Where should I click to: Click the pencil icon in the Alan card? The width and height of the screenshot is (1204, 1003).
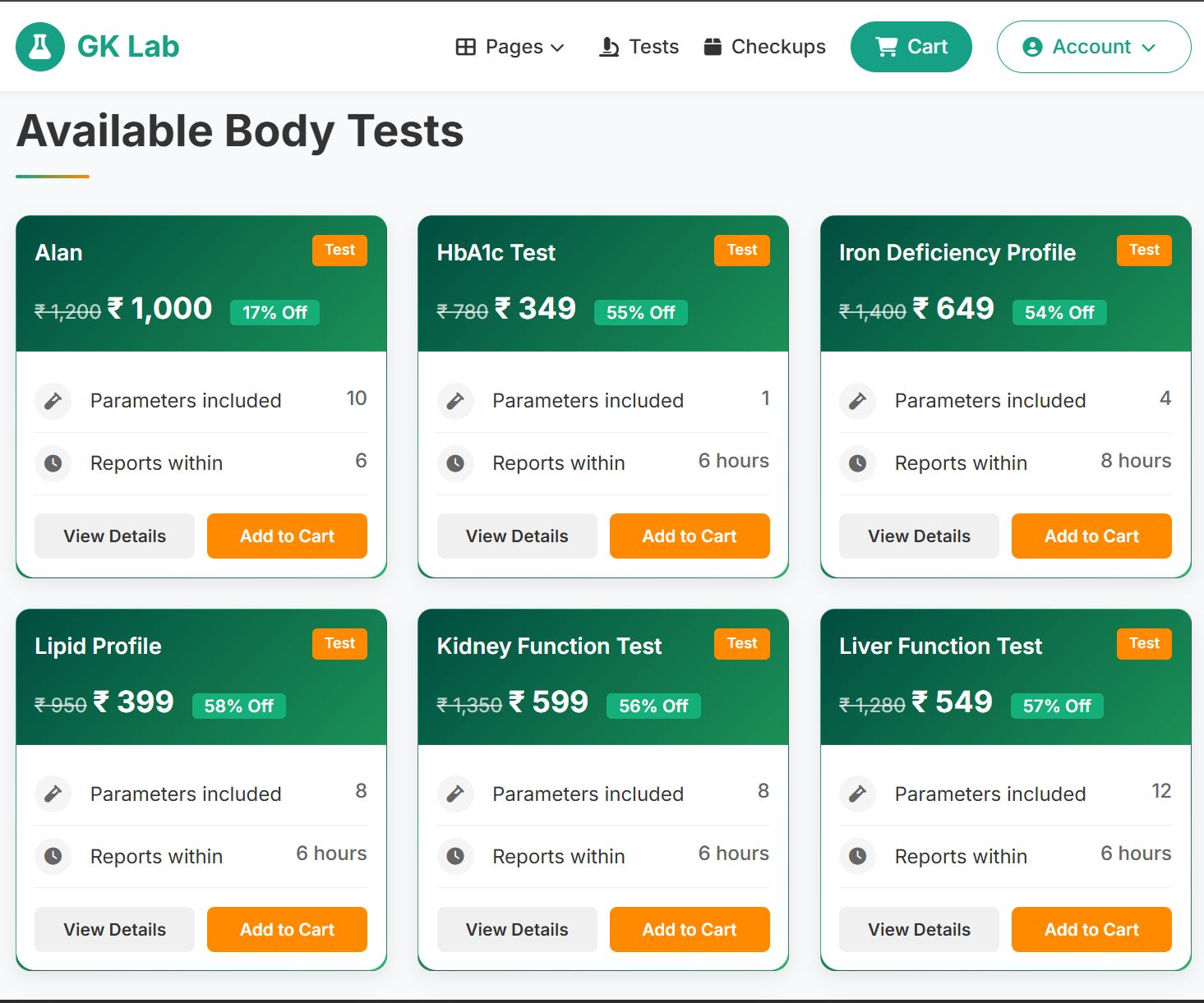tap(53, 401)
